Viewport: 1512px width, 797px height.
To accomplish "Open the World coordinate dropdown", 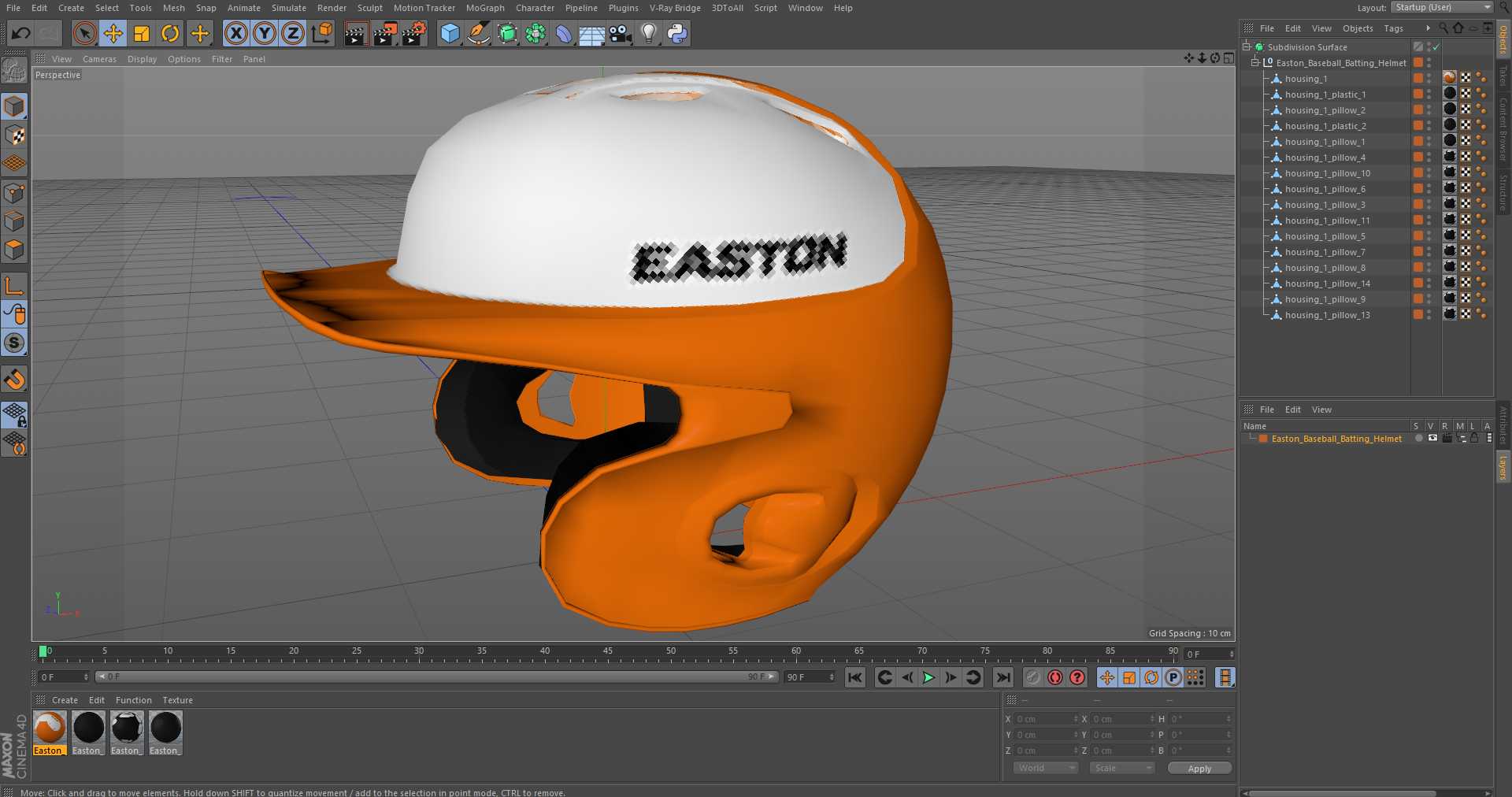I will click(x=1046, y=768).
